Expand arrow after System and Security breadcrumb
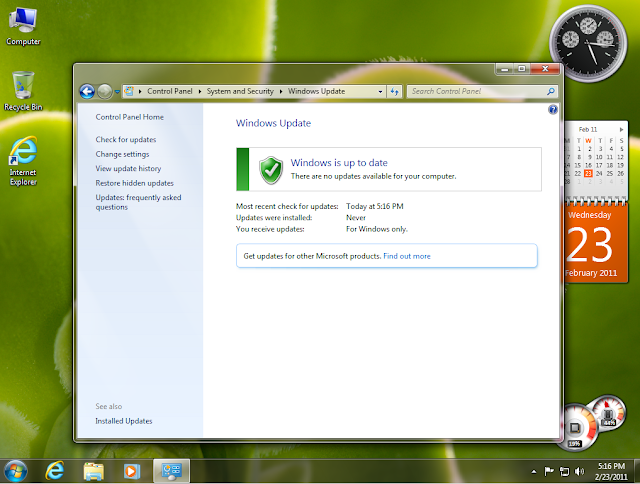This screenshot has height=484, width=640. (x=281, y=91)
